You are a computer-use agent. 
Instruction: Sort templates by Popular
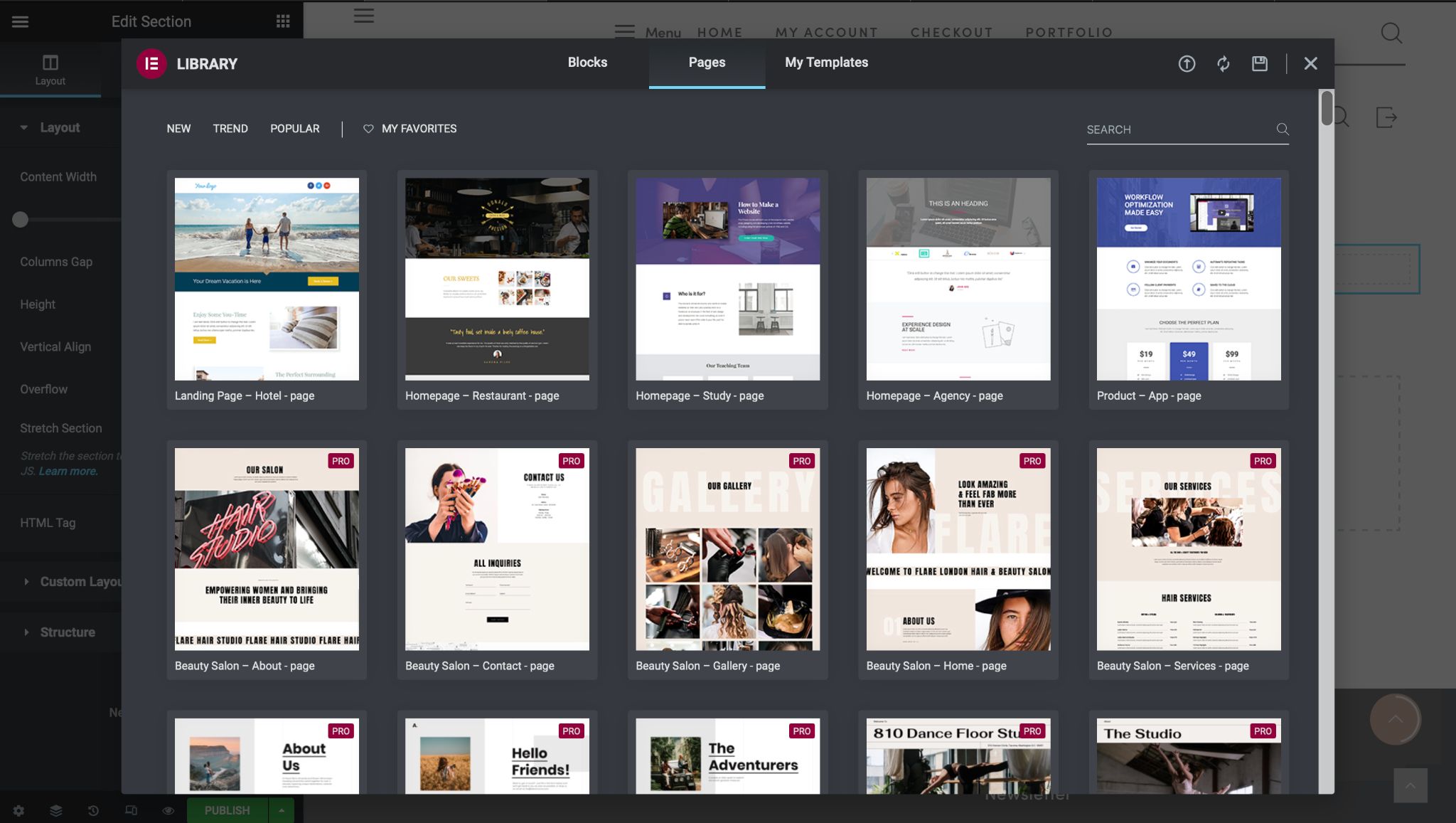(294, 129)
